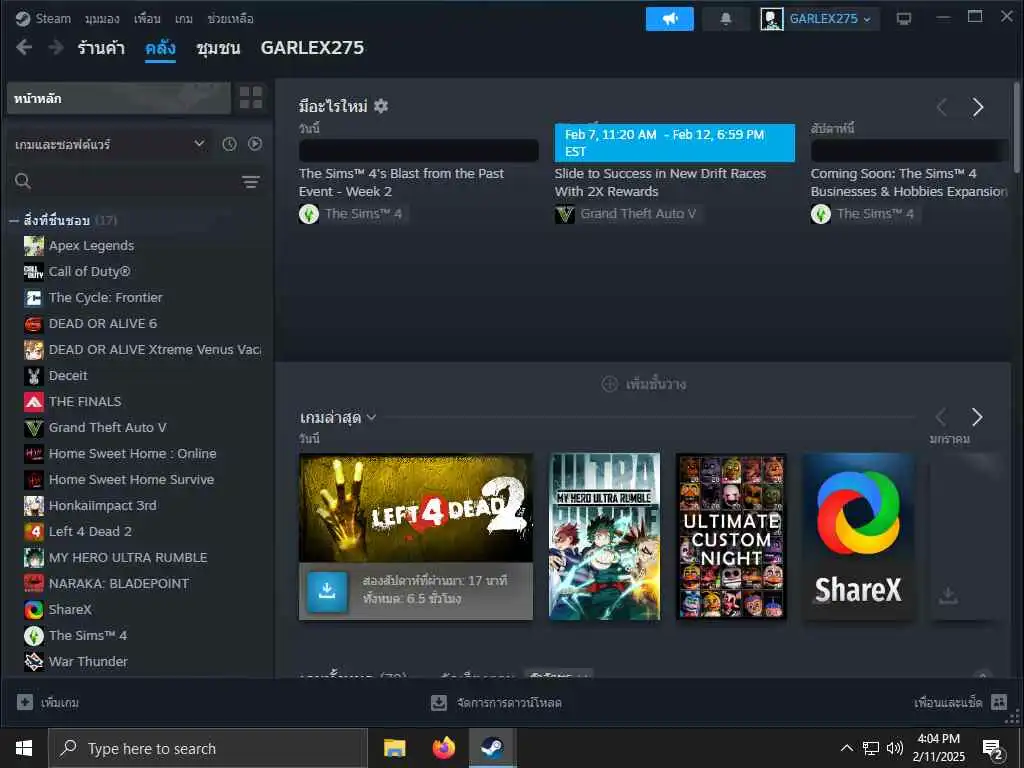Open Ultimate Custom Night cover thumbnail

(731, 536)
